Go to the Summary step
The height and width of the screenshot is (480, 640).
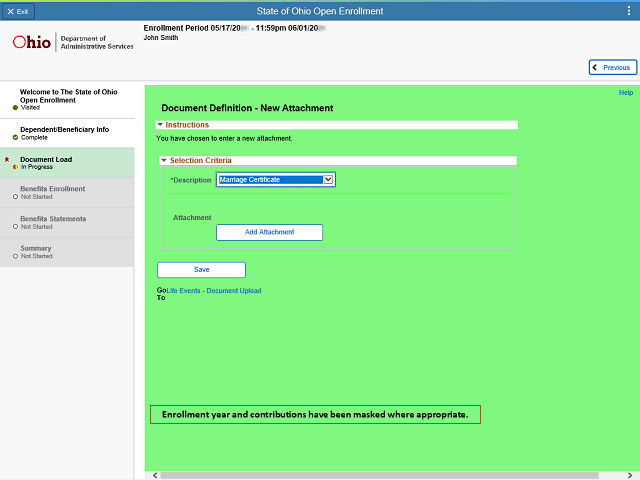pos(36,248)
